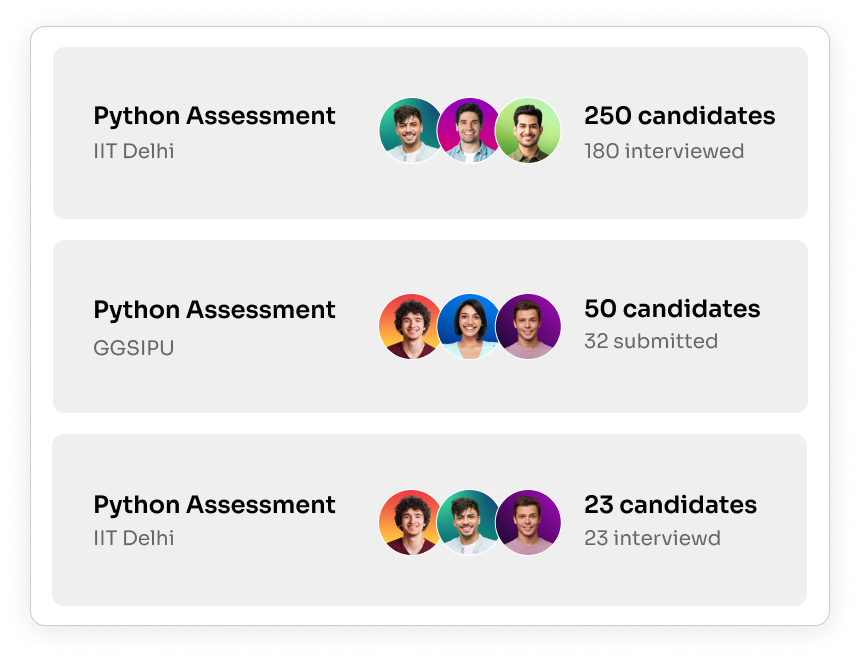Click third avatar in the 50 candidates card

tap(528, 326)
